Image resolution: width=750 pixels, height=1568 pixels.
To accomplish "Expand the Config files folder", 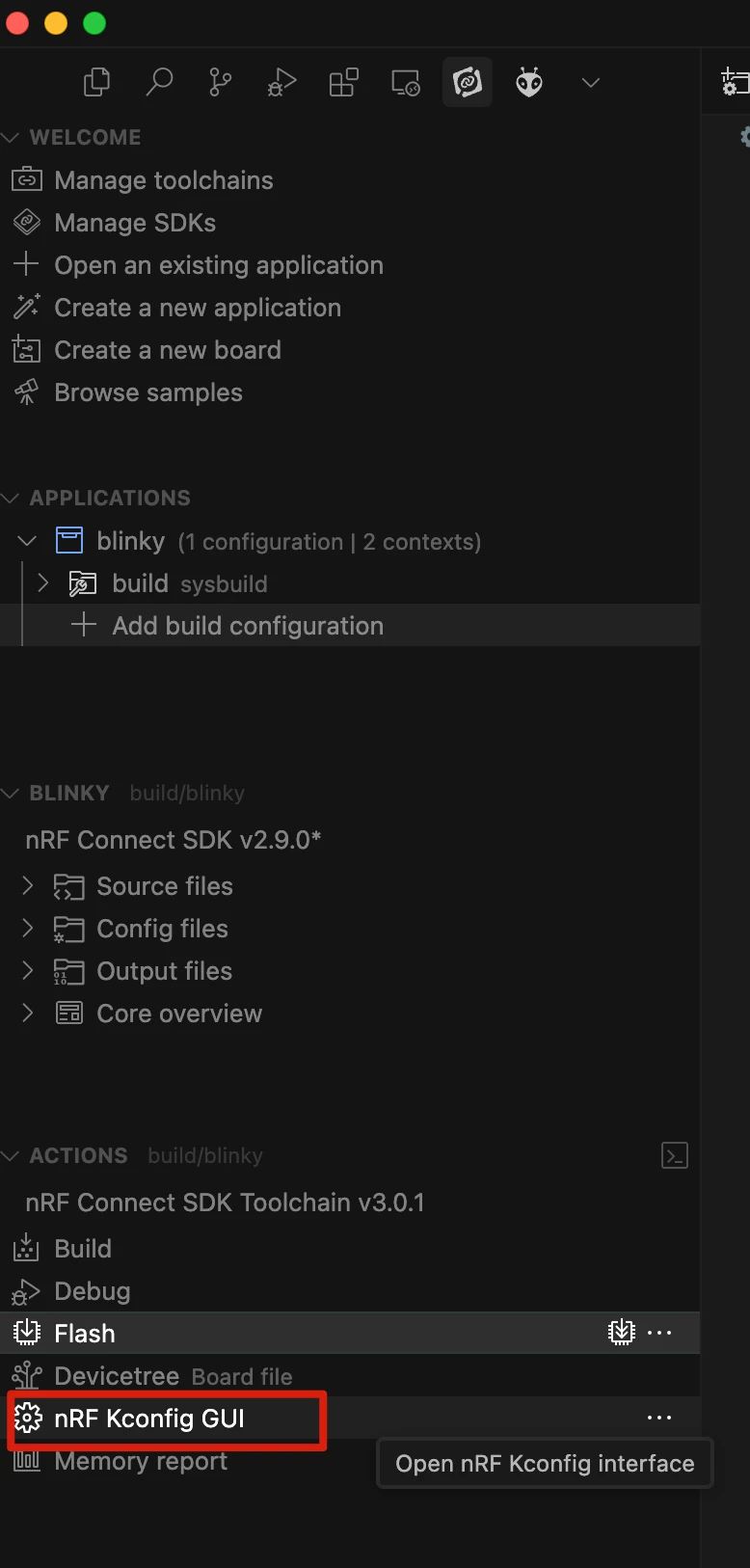I will click(28, 929).
